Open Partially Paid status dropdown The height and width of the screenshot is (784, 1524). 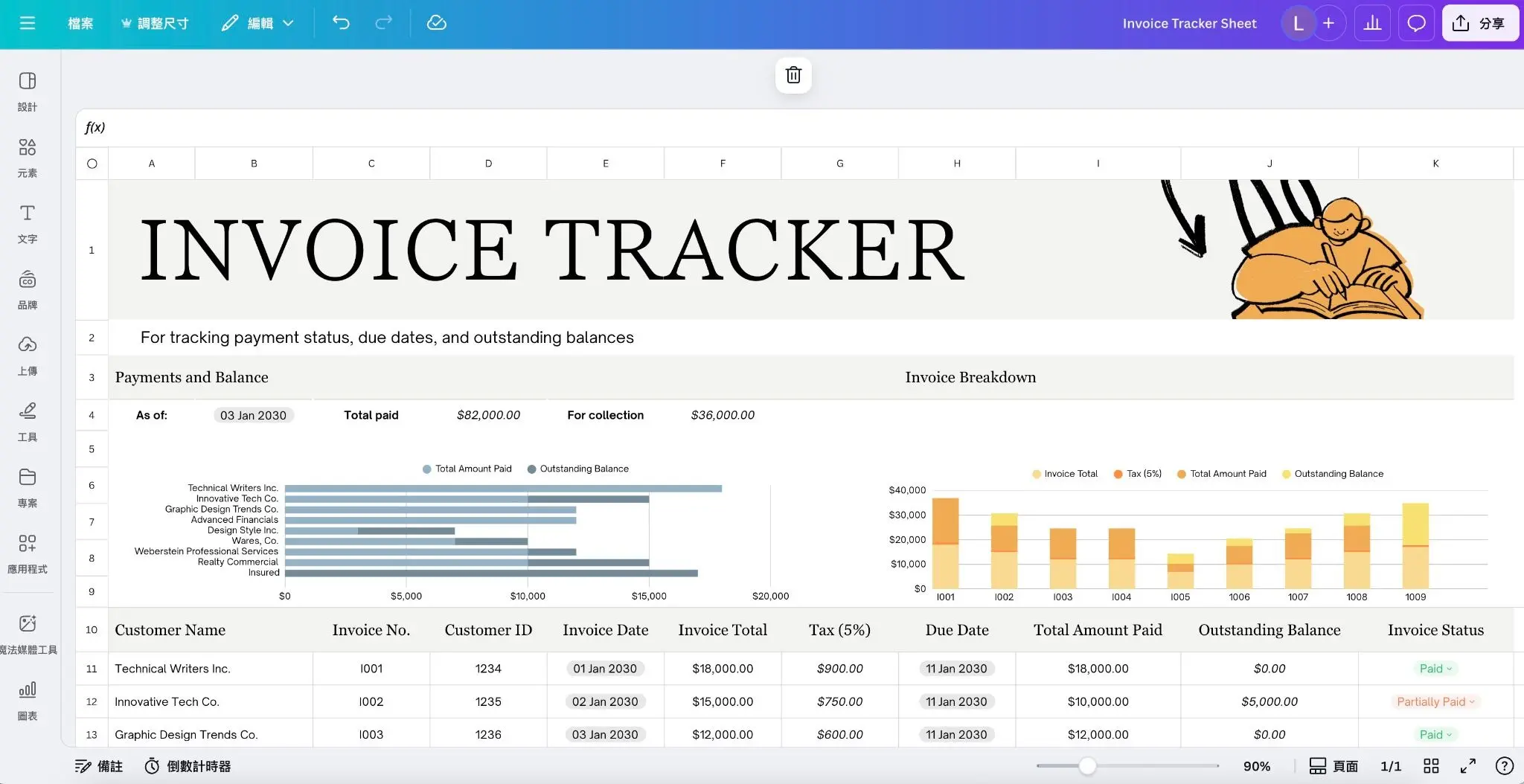pos(1435,701)
